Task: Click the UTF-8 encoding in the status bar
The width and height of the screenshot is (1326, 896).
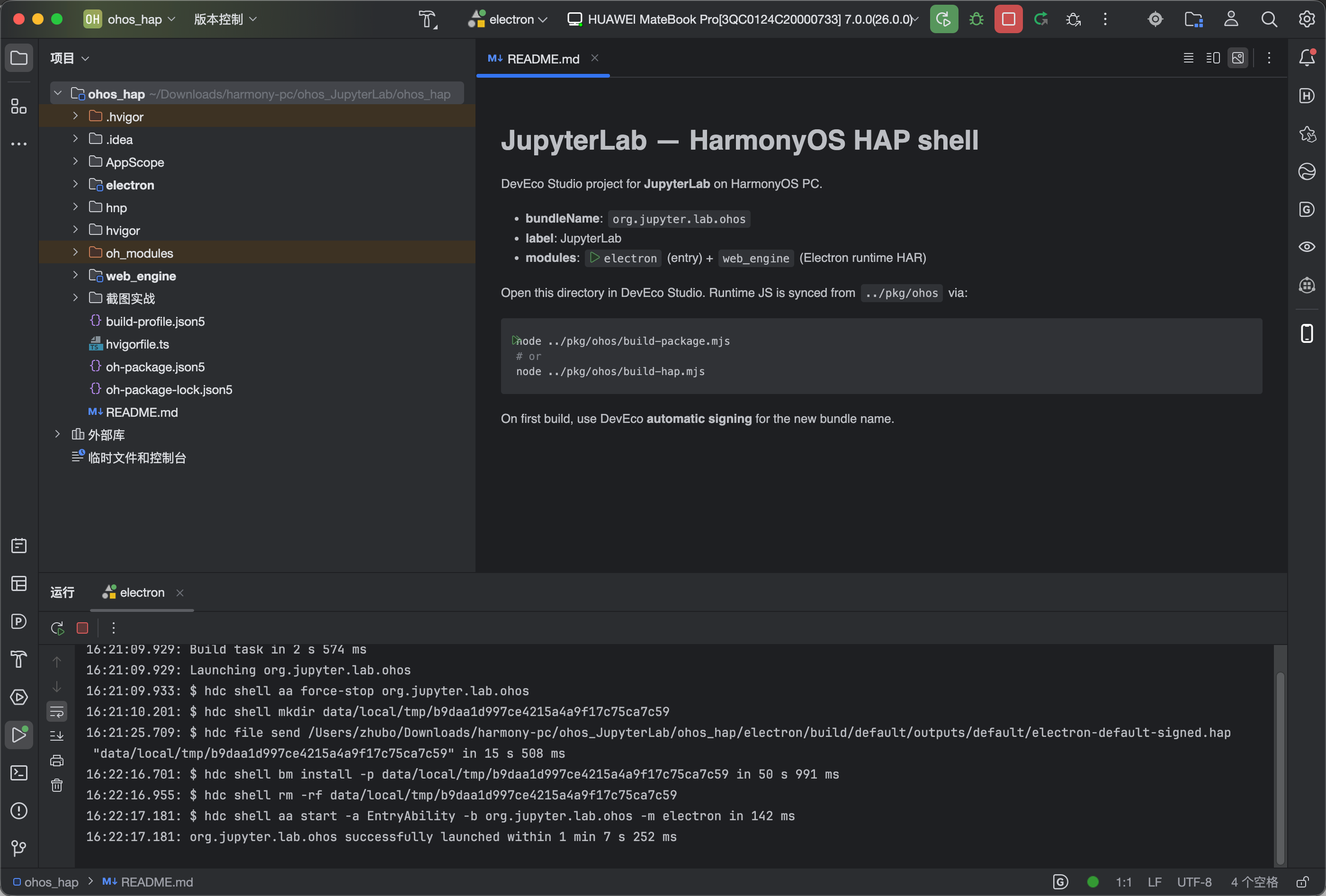Action: [1194, 882]
